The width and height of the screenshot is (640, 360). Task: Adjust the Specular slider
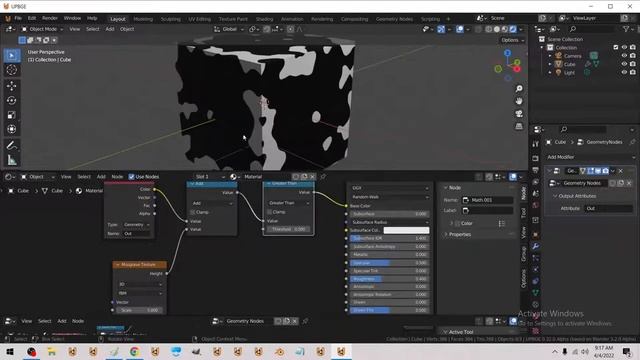(x=389, y=263)
